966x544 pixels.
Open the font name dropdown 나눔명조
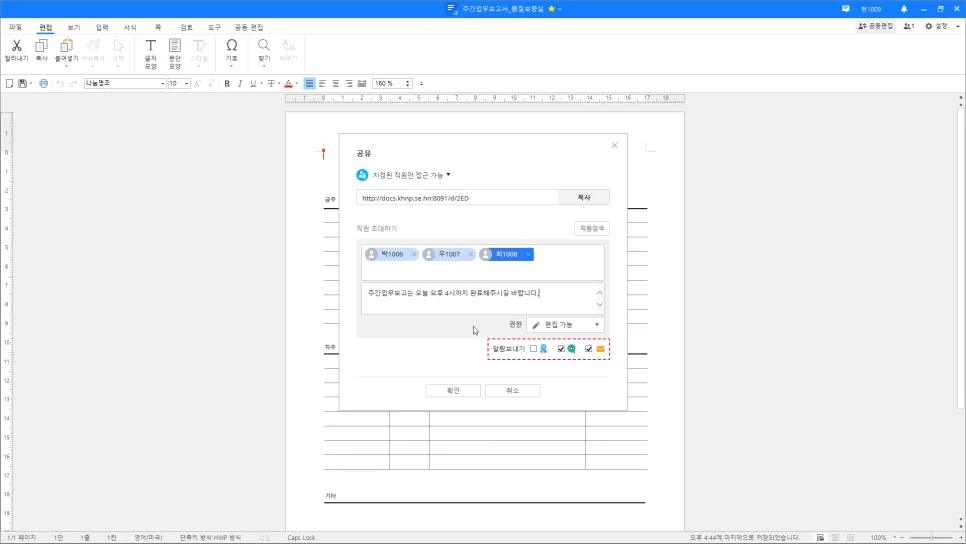[124, 84]
